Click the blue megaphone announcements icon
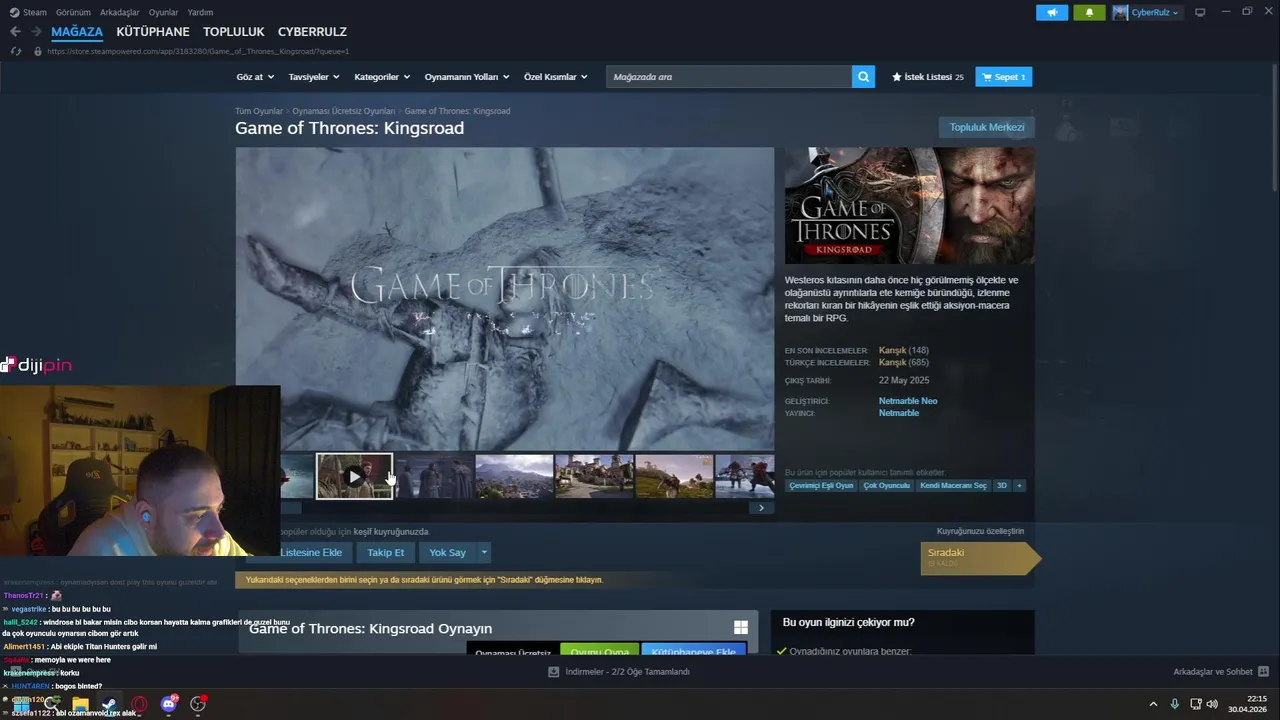Screen dimensions: 1280x720 tap(1052, 12)
